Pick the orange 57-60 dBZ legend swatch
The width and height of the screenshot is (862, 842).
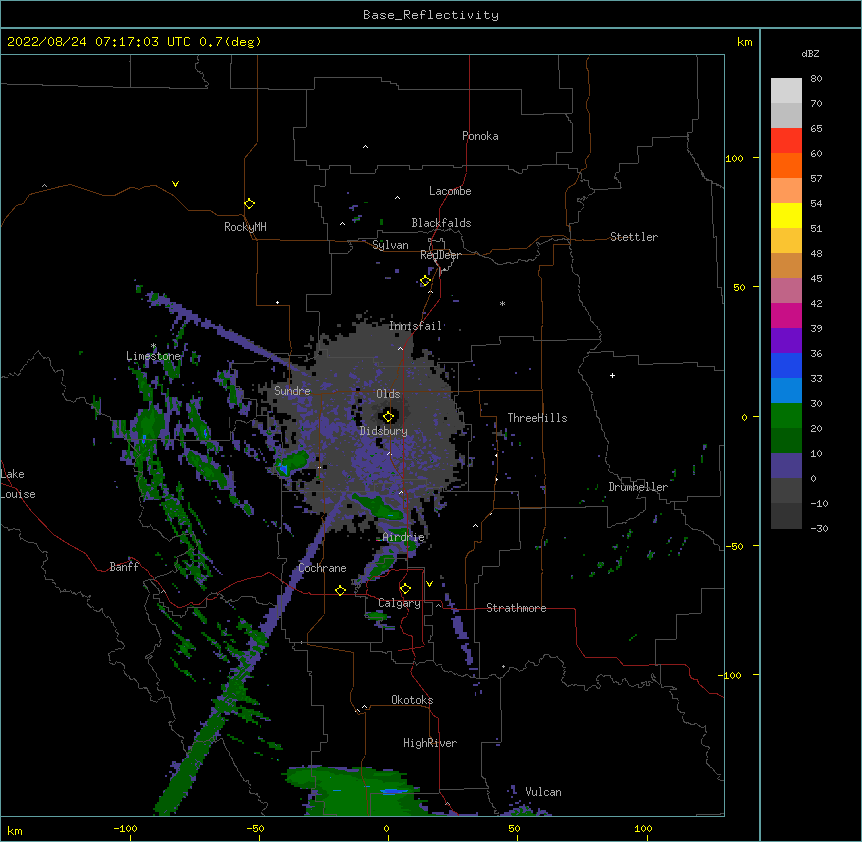point(786,165)
